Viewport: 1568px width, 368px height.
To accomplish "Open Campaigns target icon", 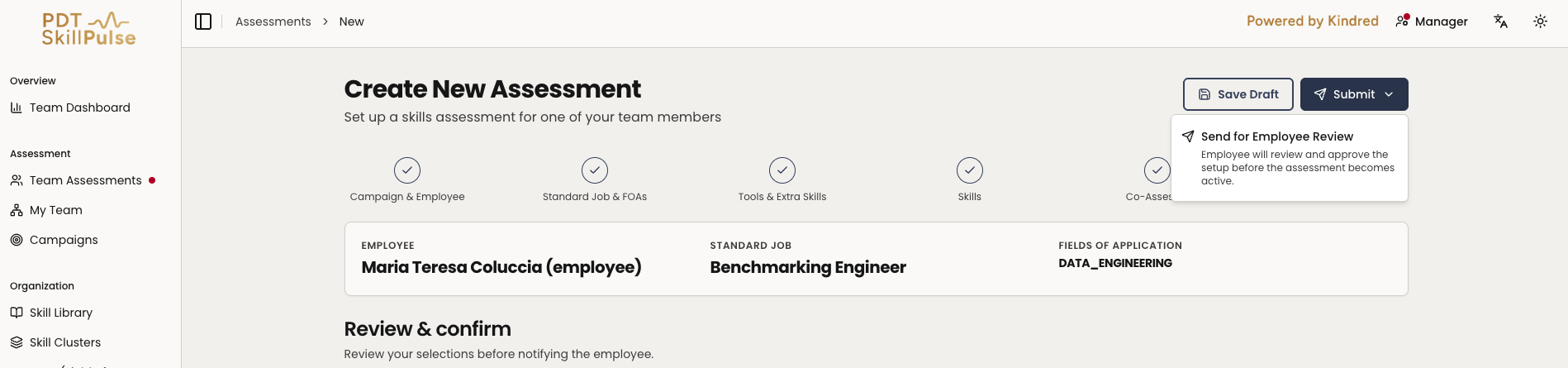I will click(17, 240).
